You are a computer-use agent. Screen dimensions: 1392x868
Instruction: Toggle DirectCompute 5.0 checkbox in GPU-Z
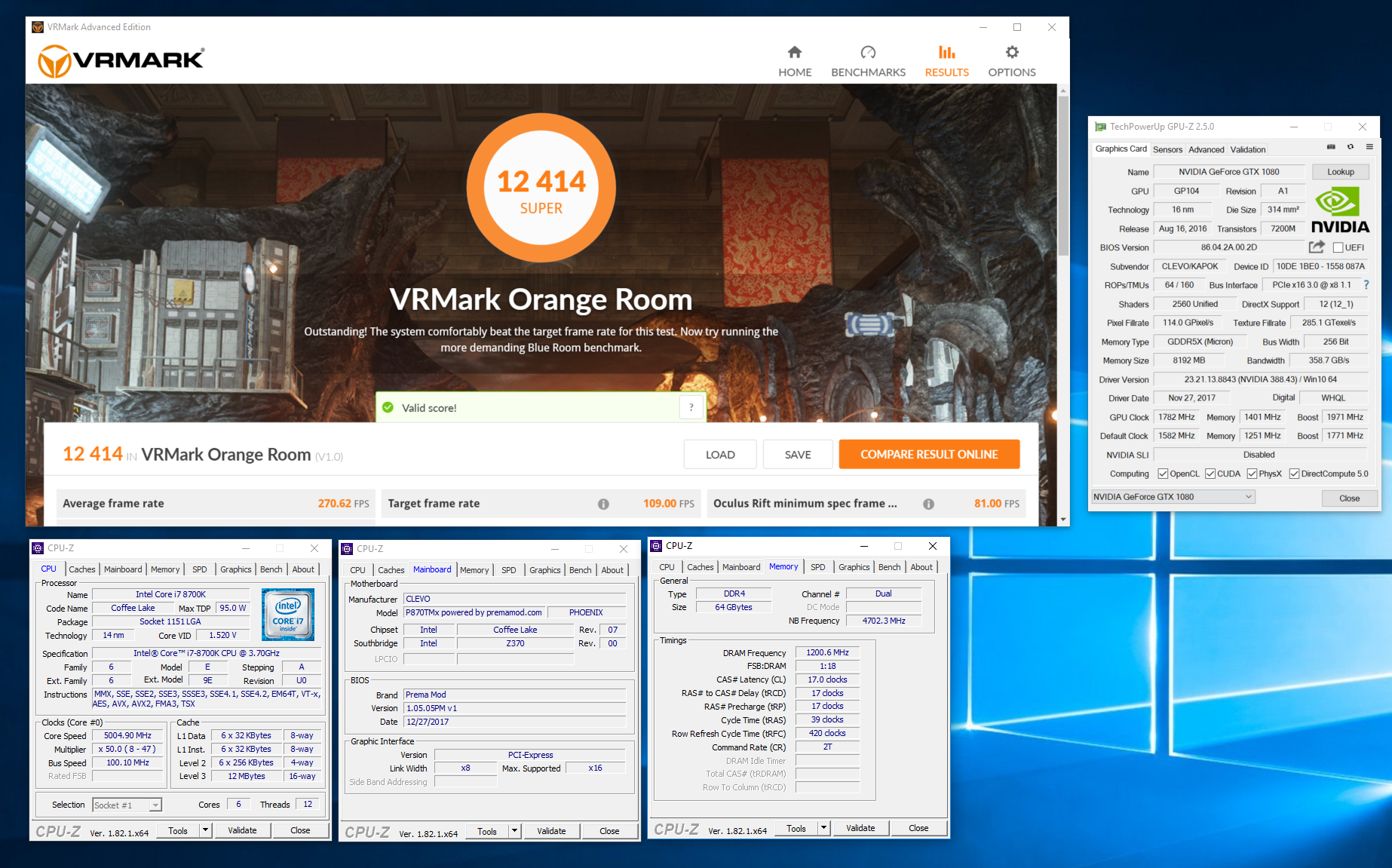(x=1294, y=474)
